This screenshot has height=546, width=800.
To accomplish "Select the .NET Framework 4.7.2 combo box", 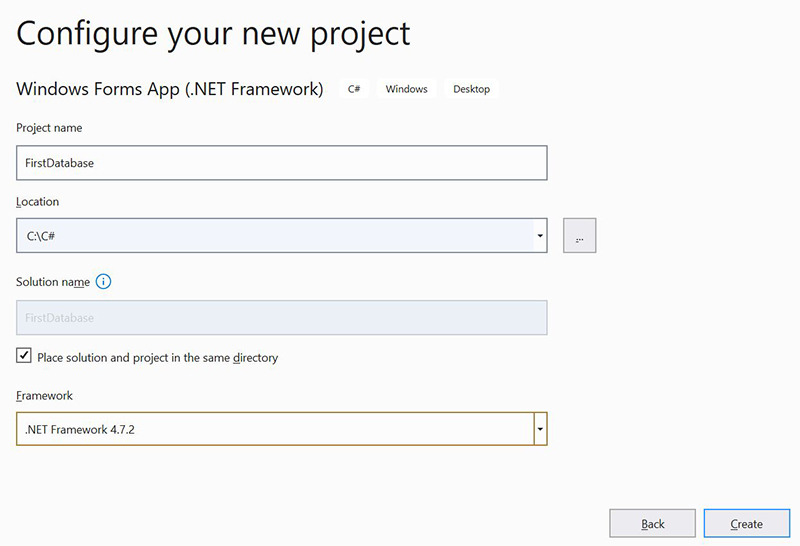I will pyautogui.click(x=275, y=430).
